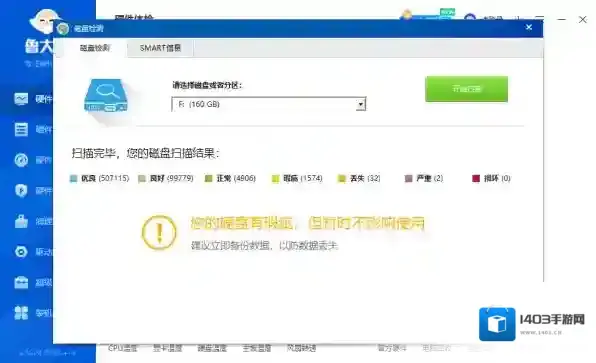
Task: Open hardware parameters list icon in sidebar
Action: pos(21,129)
